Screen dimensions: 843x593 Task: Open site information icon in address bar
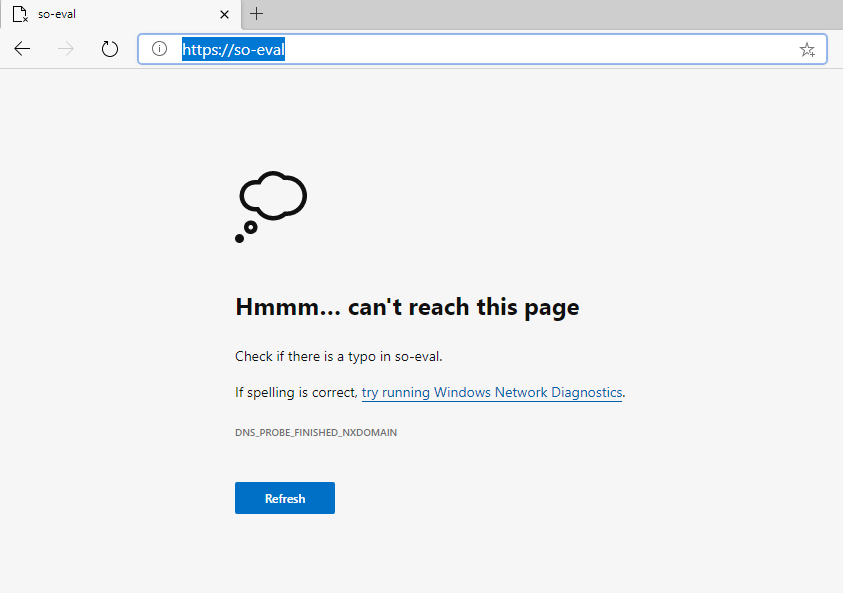(x=159, y=49)
